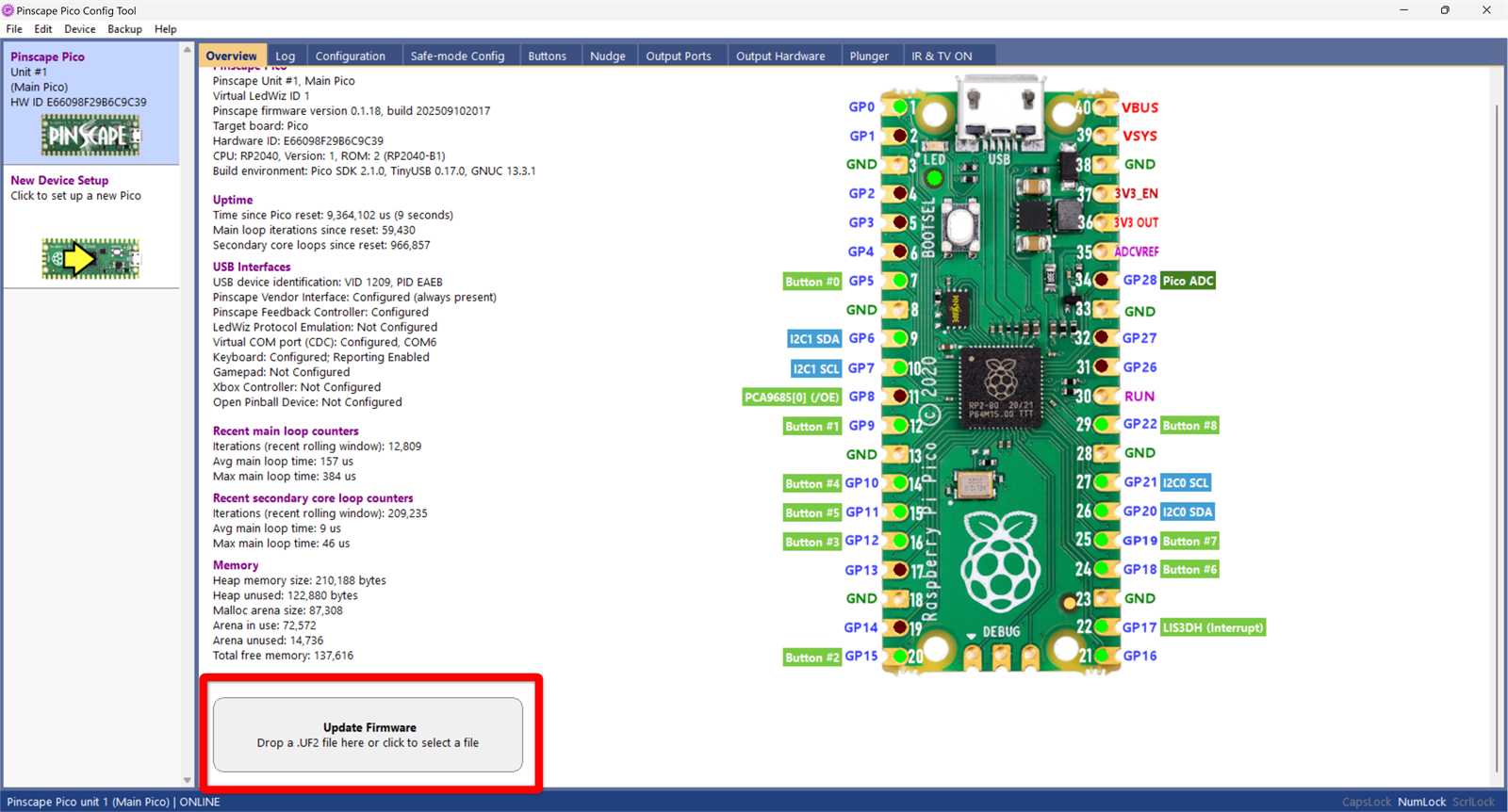
Task: Go to the Buttons tab
Action: pyautogui.click(x=548, y=56)
